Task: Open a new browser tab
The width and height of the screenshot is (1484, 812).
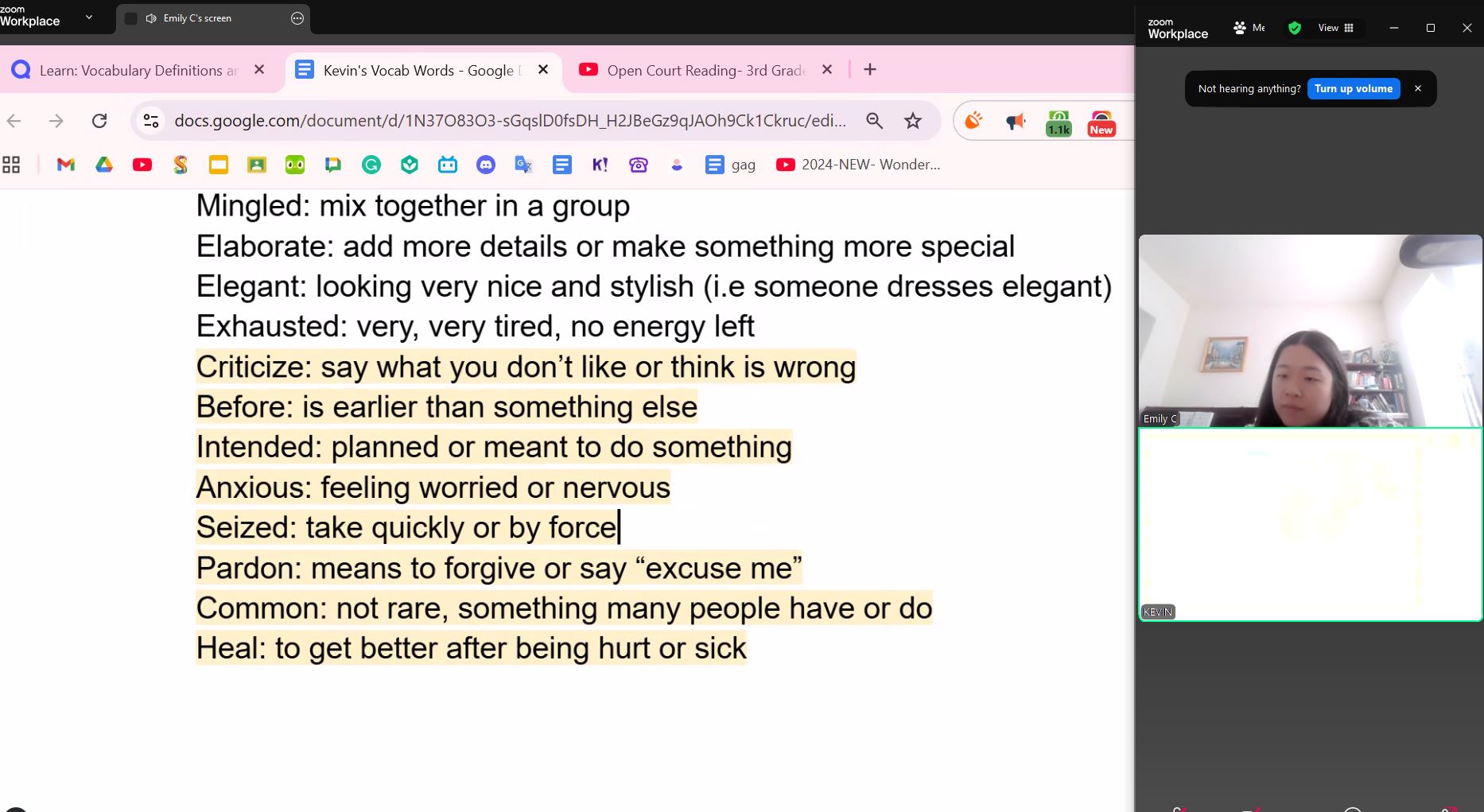Action: 870,70
